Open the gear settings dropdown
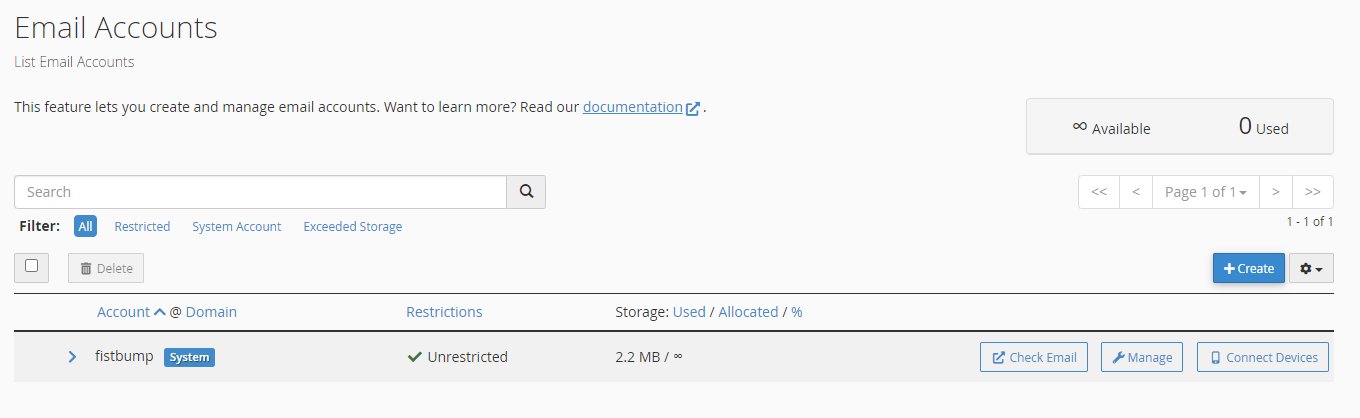 (x=1310, y=268)
